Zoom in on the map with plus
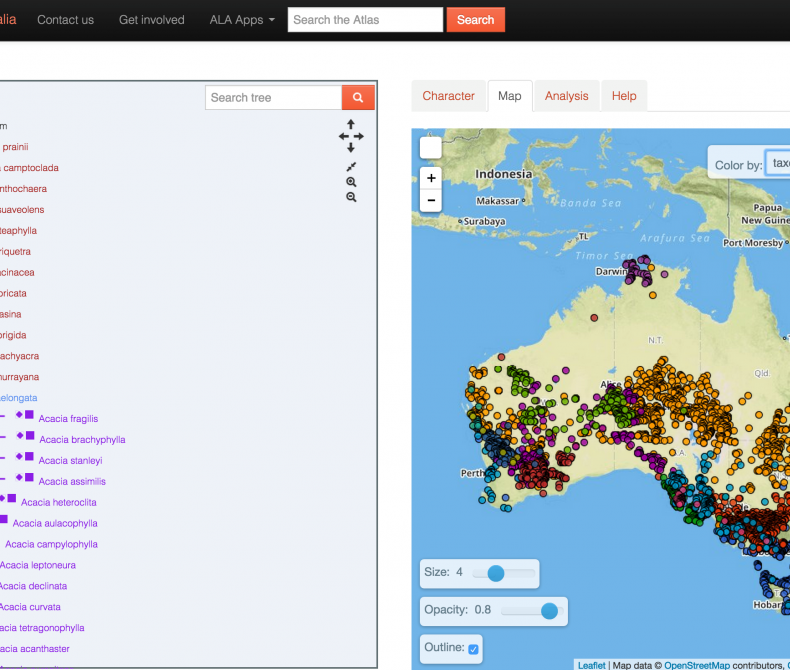The width and height of the screenshot is (790, 670). tap(431, 177)
